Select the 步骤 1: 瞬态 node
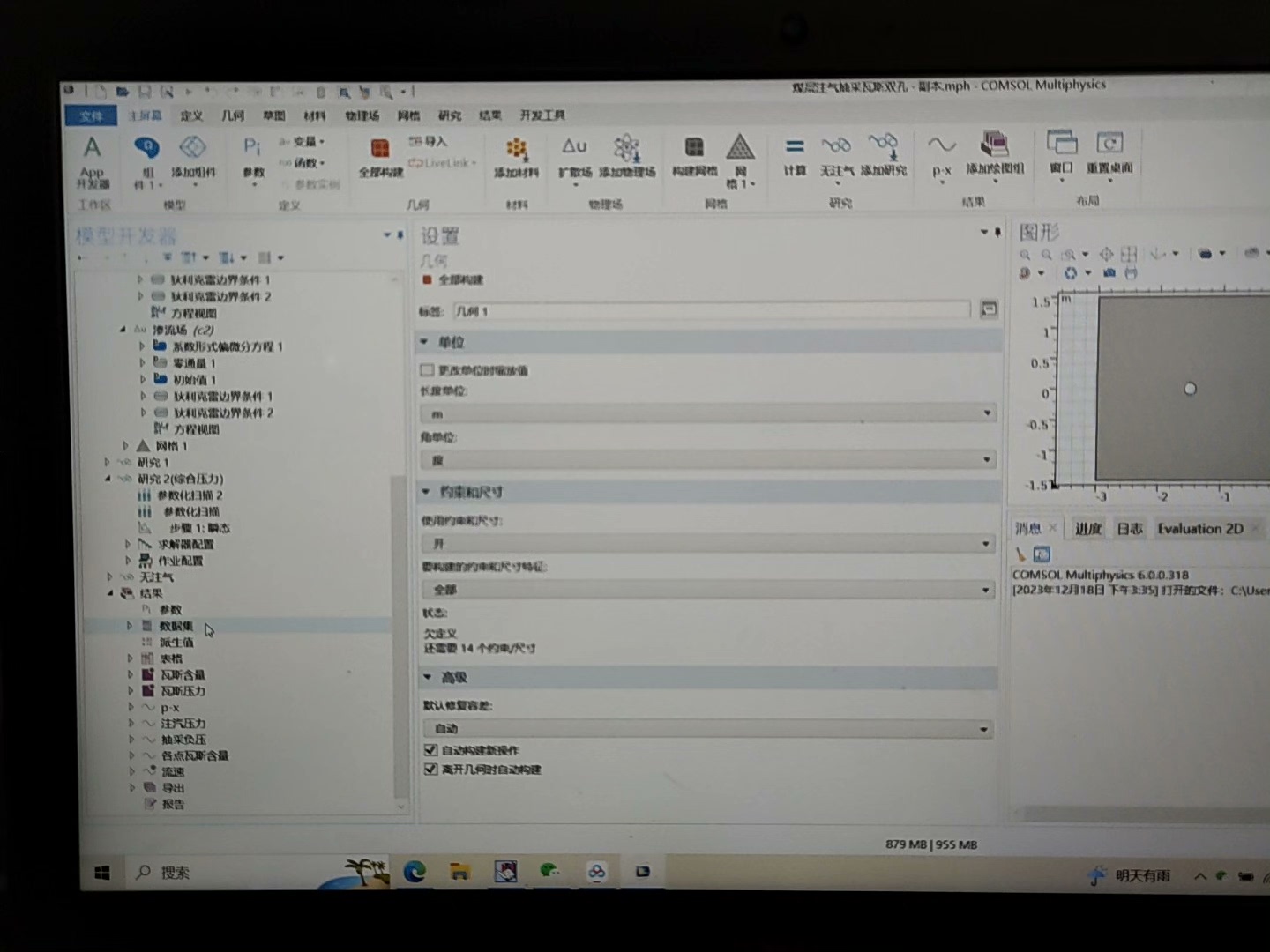 coord(198,528)
